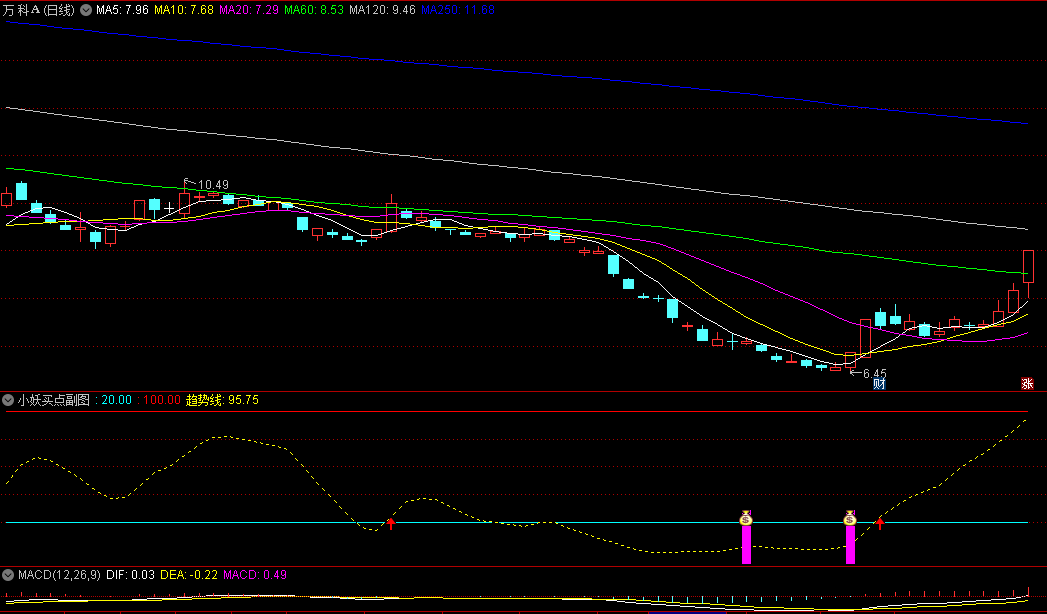
Task: Open dropdown arrow beside 万科A (日线)
Action: (87, 10)
